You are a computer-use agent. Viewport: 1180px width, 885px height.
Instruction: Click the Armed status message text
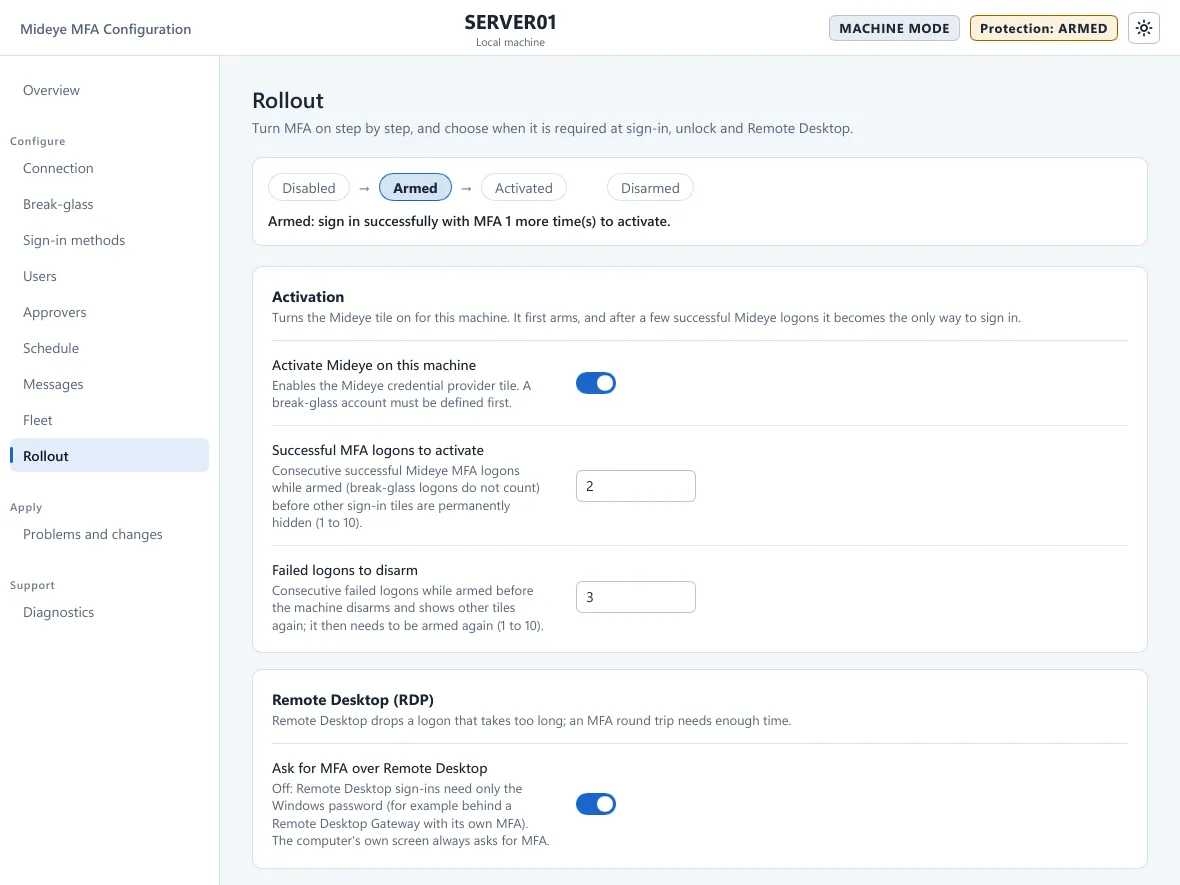coord(469,222)
